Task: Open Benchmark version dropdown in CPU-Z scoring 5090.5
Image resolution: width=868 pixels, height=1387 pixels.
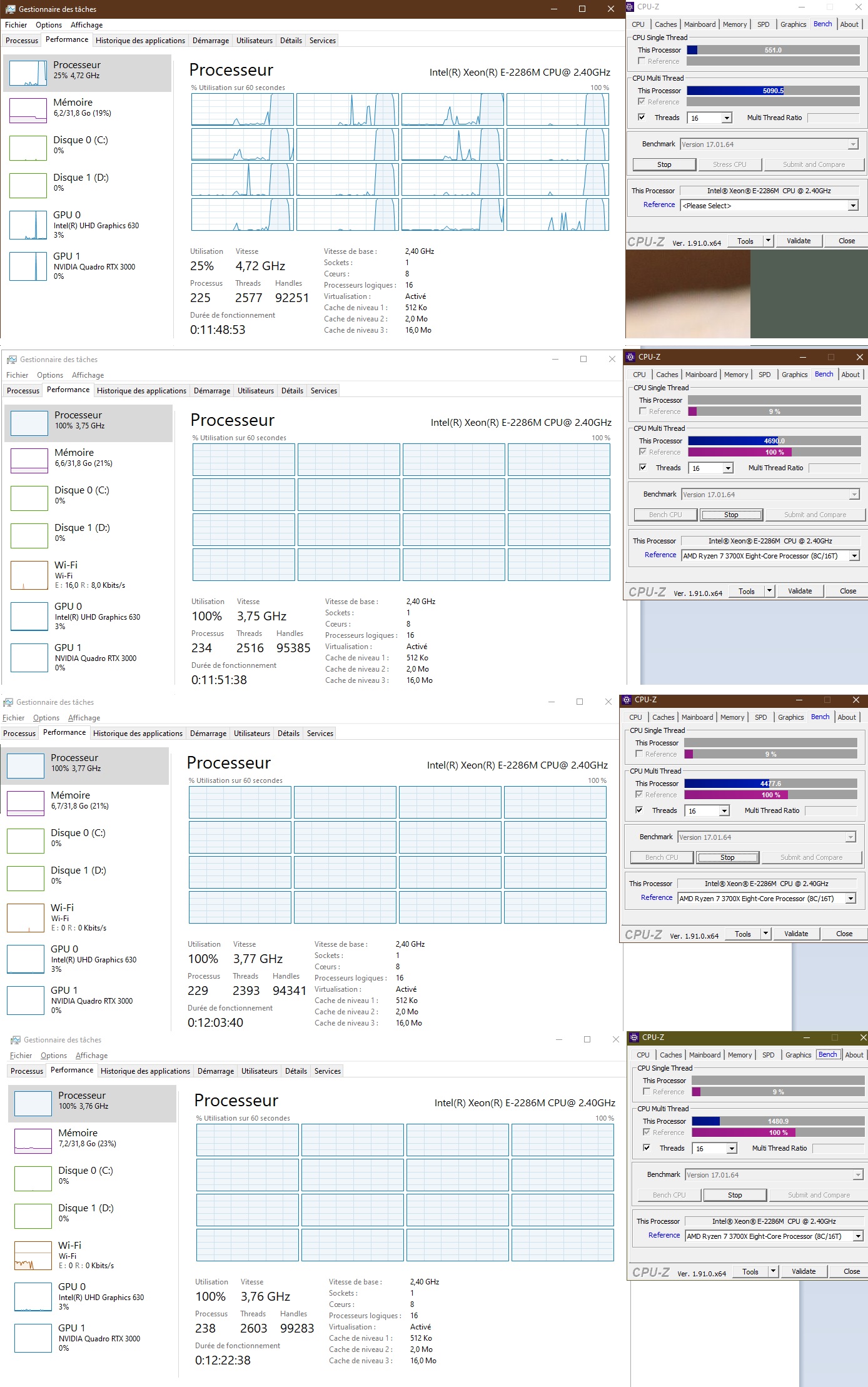Action: tap(853, 144)
